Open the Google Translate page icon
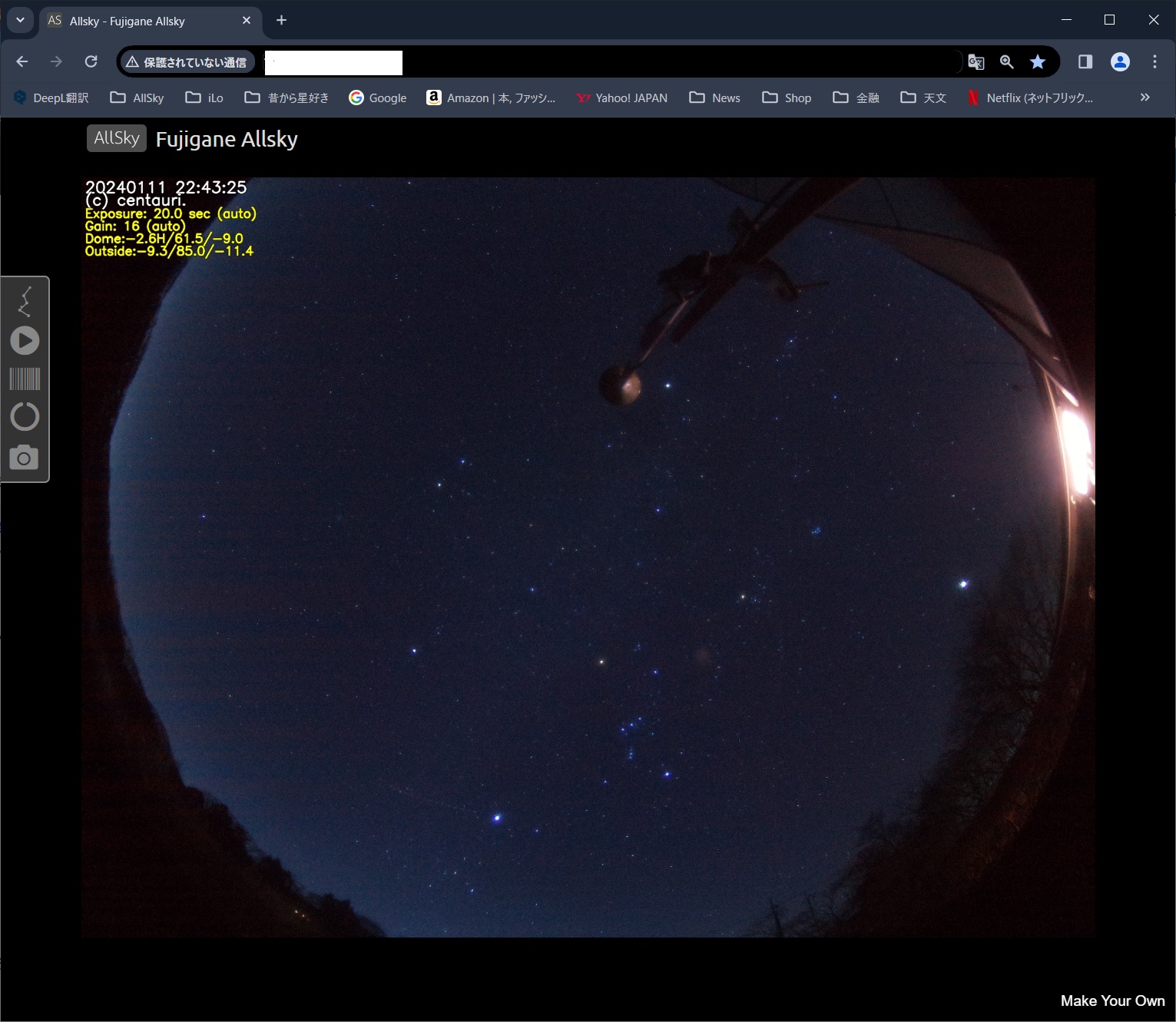Screen dimensions: 1176x1022 point(976,62)
